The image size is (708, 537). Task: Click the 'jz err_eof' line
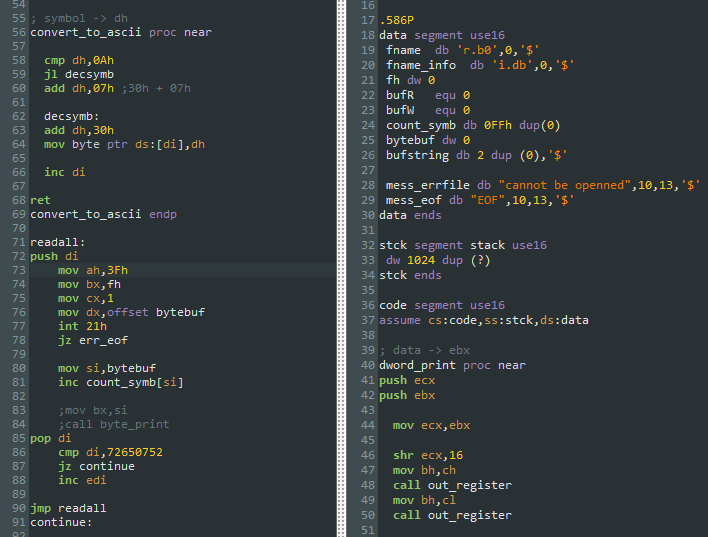click(93, 341)
